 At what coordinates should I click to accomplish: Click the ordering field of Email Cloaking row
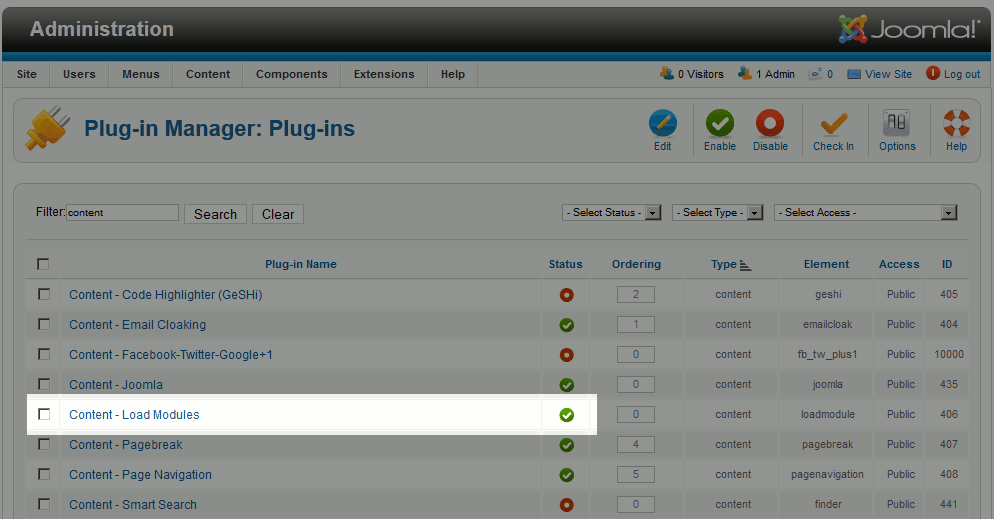[636, 324]
